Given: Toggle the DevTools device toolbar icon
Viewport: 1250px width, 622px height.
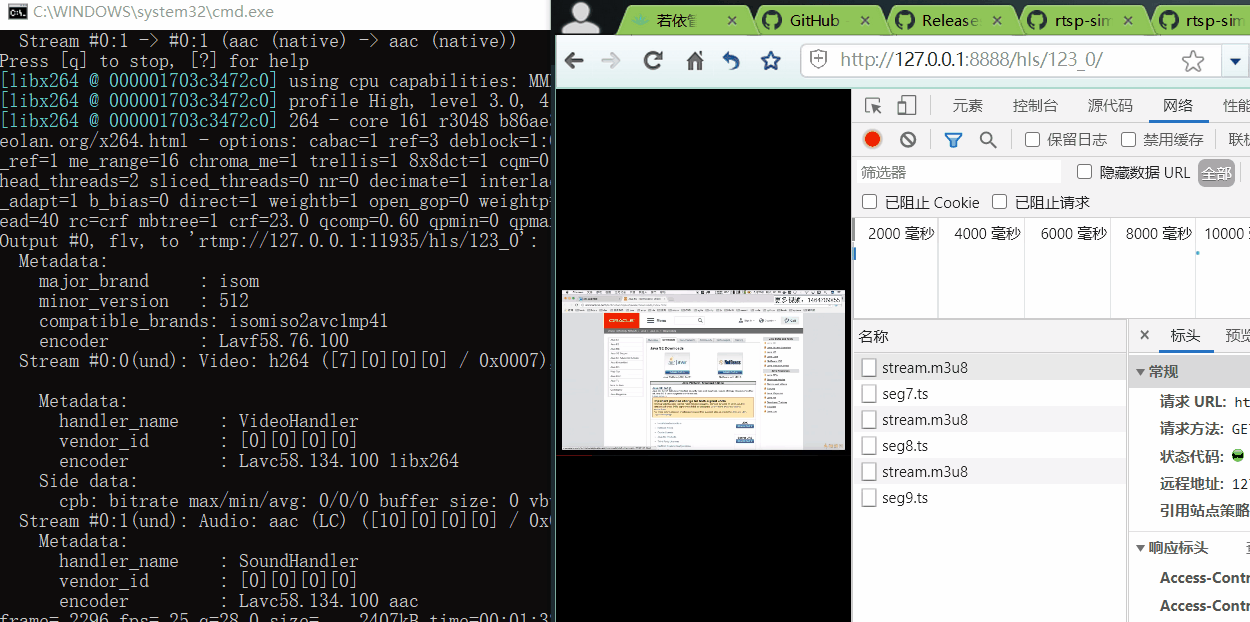Looking at the screenshot, I should coord(907,106).
